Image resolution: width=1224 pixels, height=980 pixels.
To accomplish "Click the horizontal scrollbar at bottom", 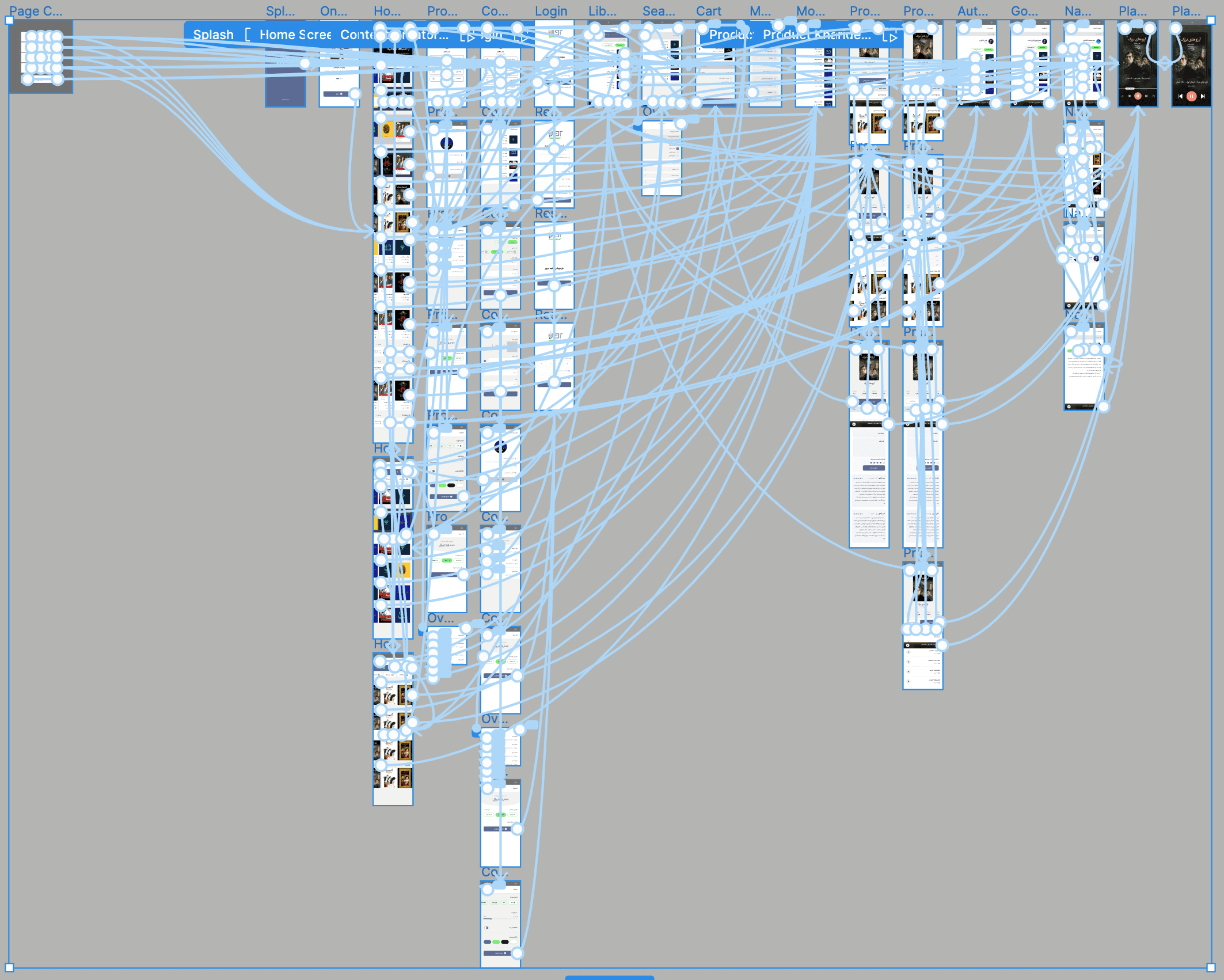I will pos(610,977).
